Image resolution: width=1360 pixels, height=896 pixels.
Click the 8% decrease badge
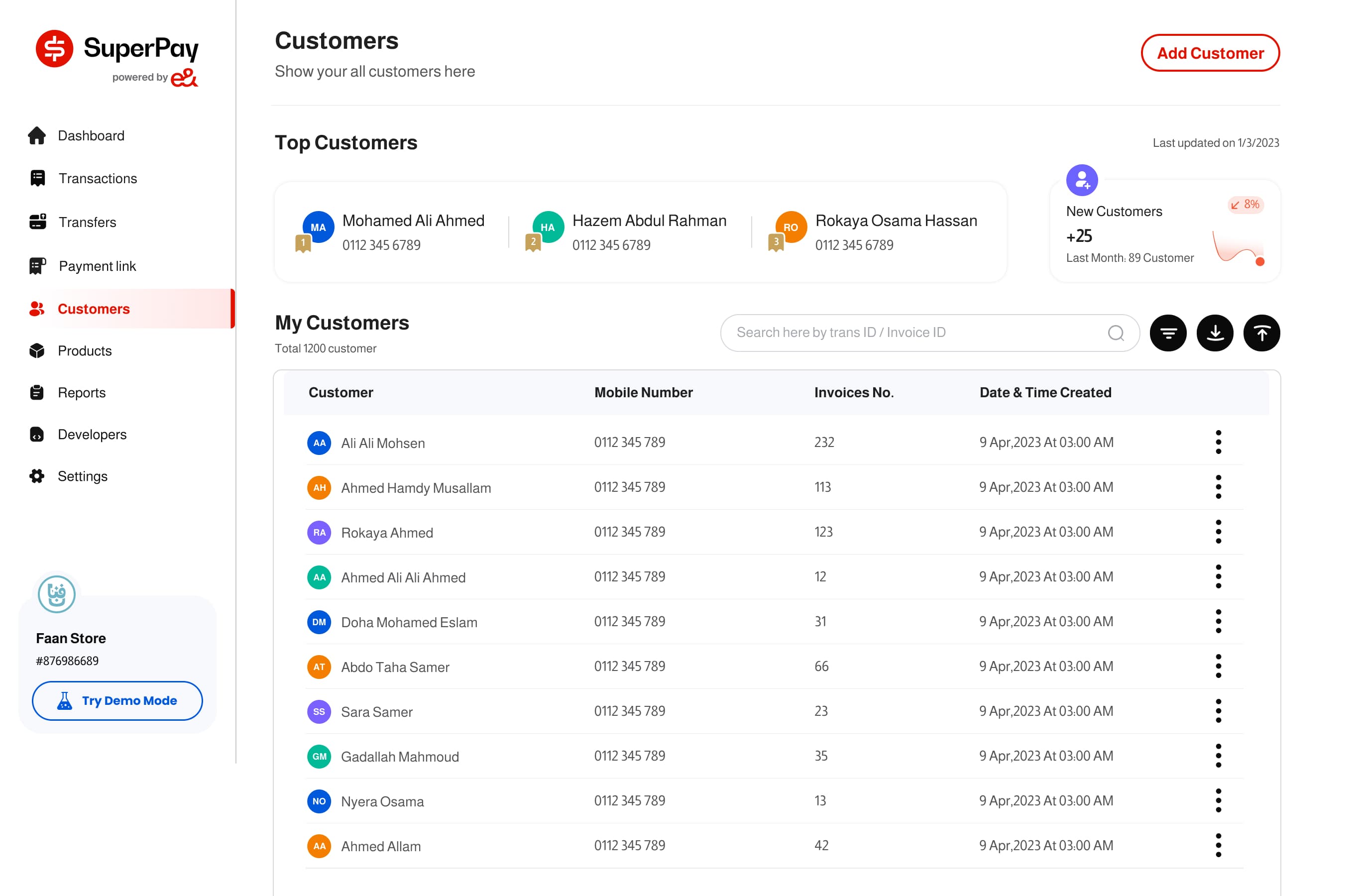coord(1245,205)
